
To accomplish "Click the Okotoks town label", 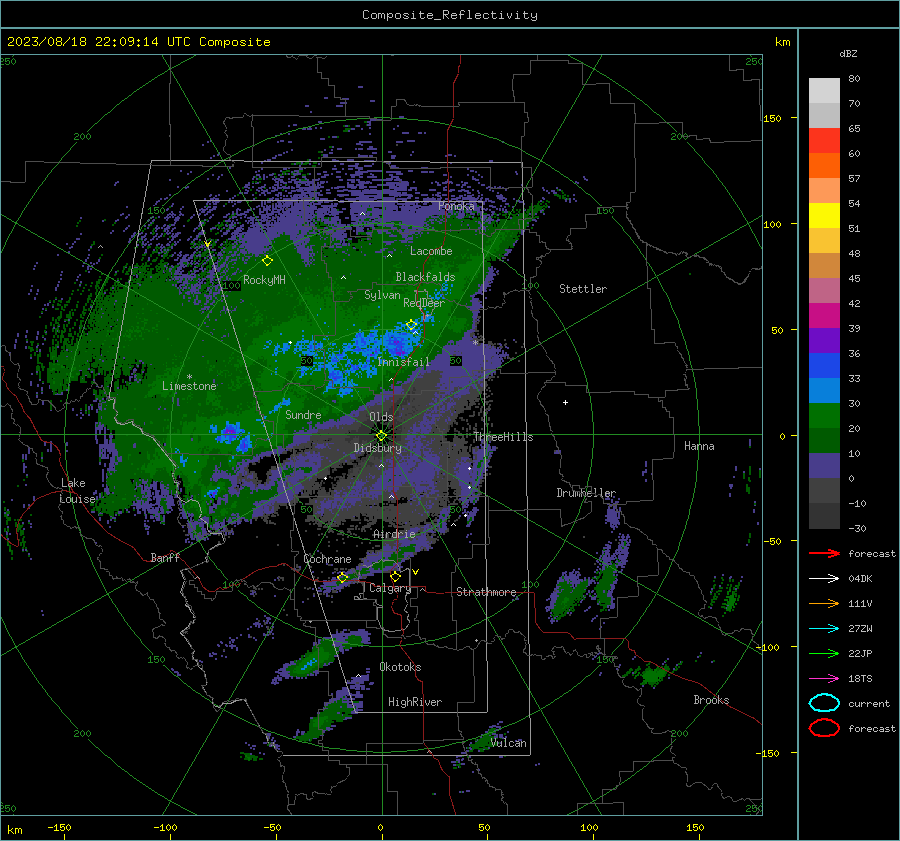I will click(x=400, y=667).
